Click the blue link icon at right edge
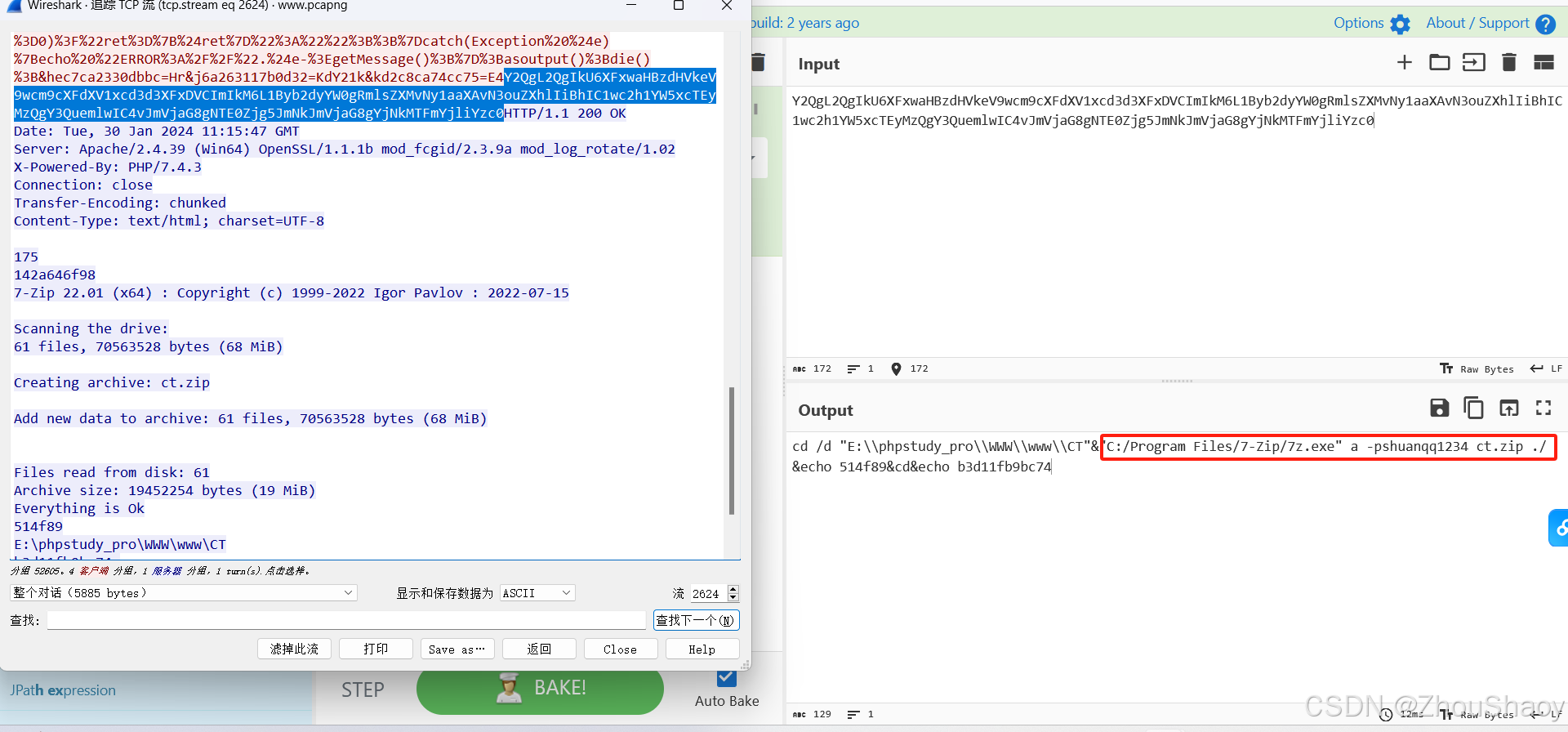This screenshot has width=1568, height=732. 1559,528
